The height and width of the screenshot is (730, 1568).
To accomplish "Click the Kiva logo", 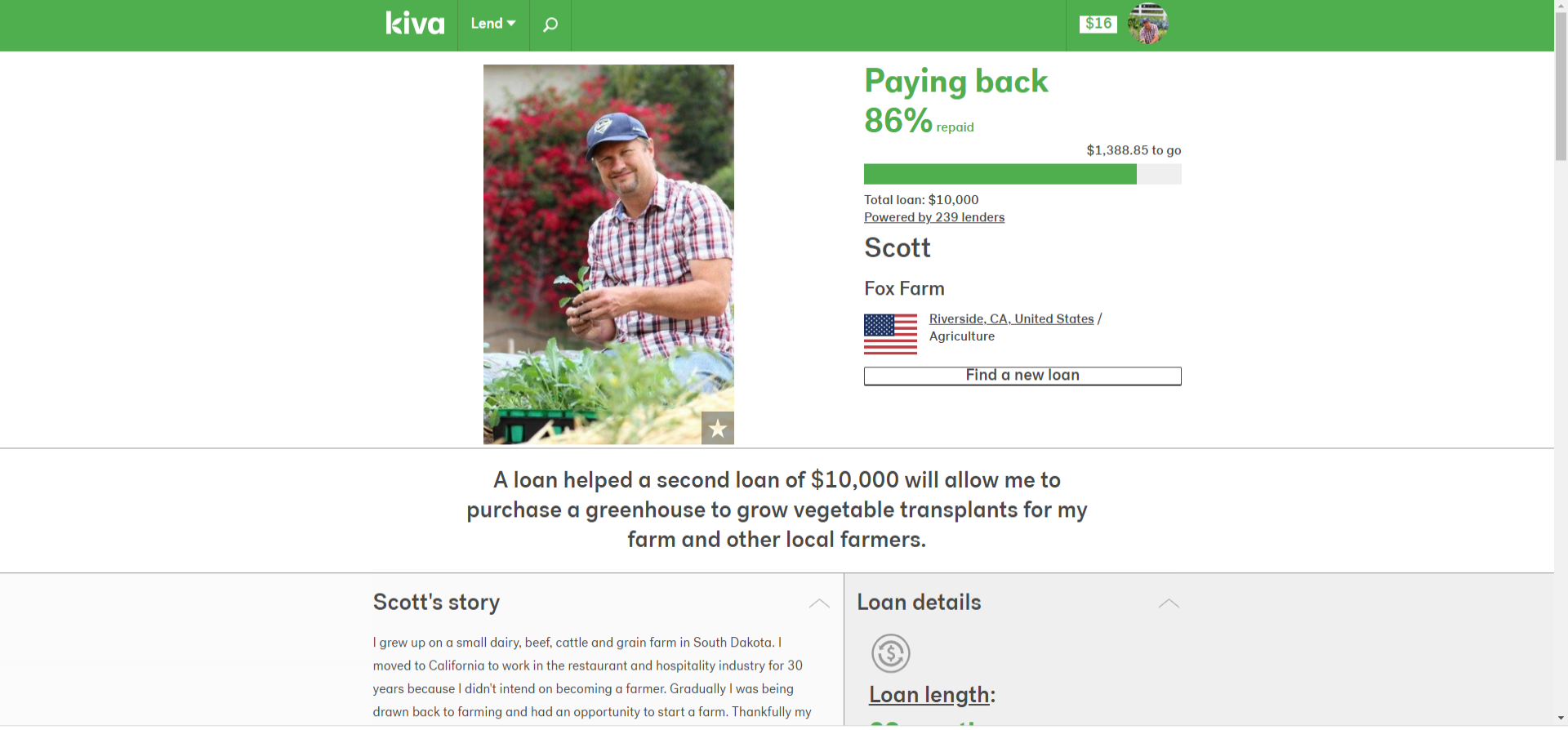I will point(415,24).
